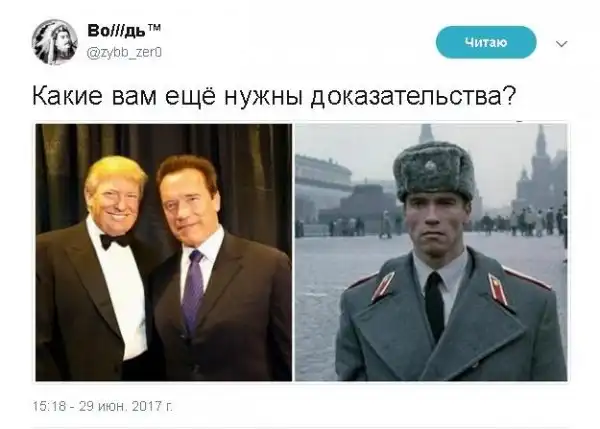Click the fur ushanka hat in right photo
Viewport: 600px width, 429px height.
click(x=434, y=170)
